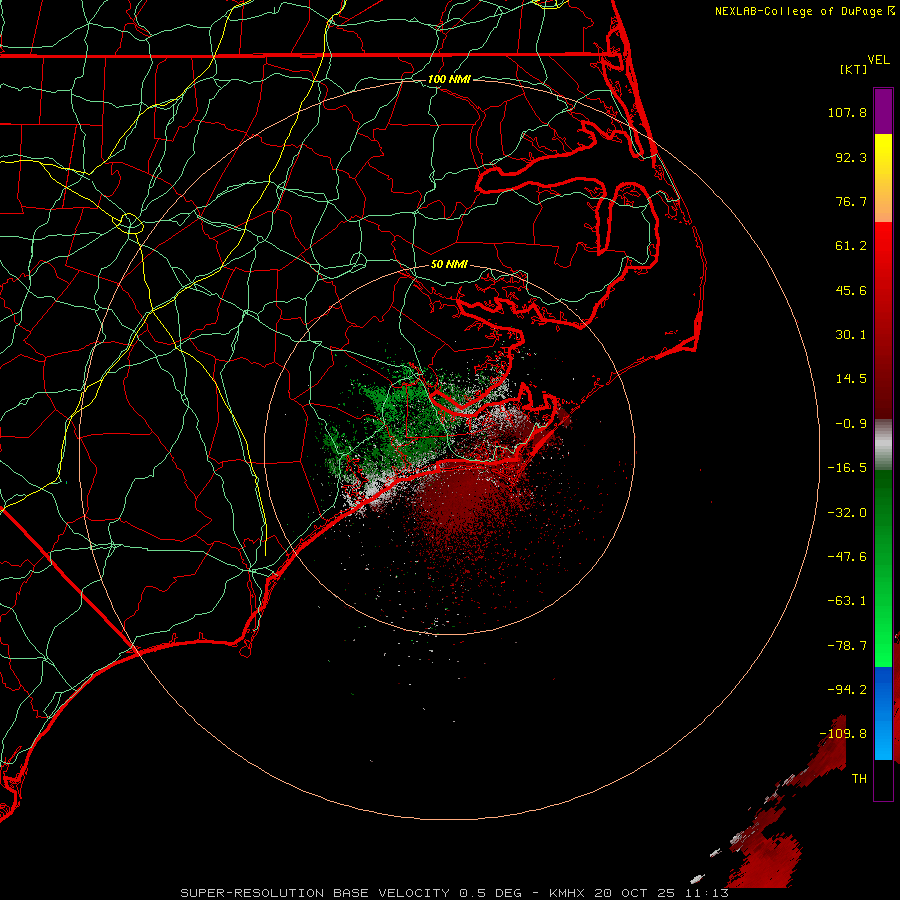This screenshot has width=900, height=900.
Task: Click the purple segment of the color bar
Action: (x=883, y=112)
